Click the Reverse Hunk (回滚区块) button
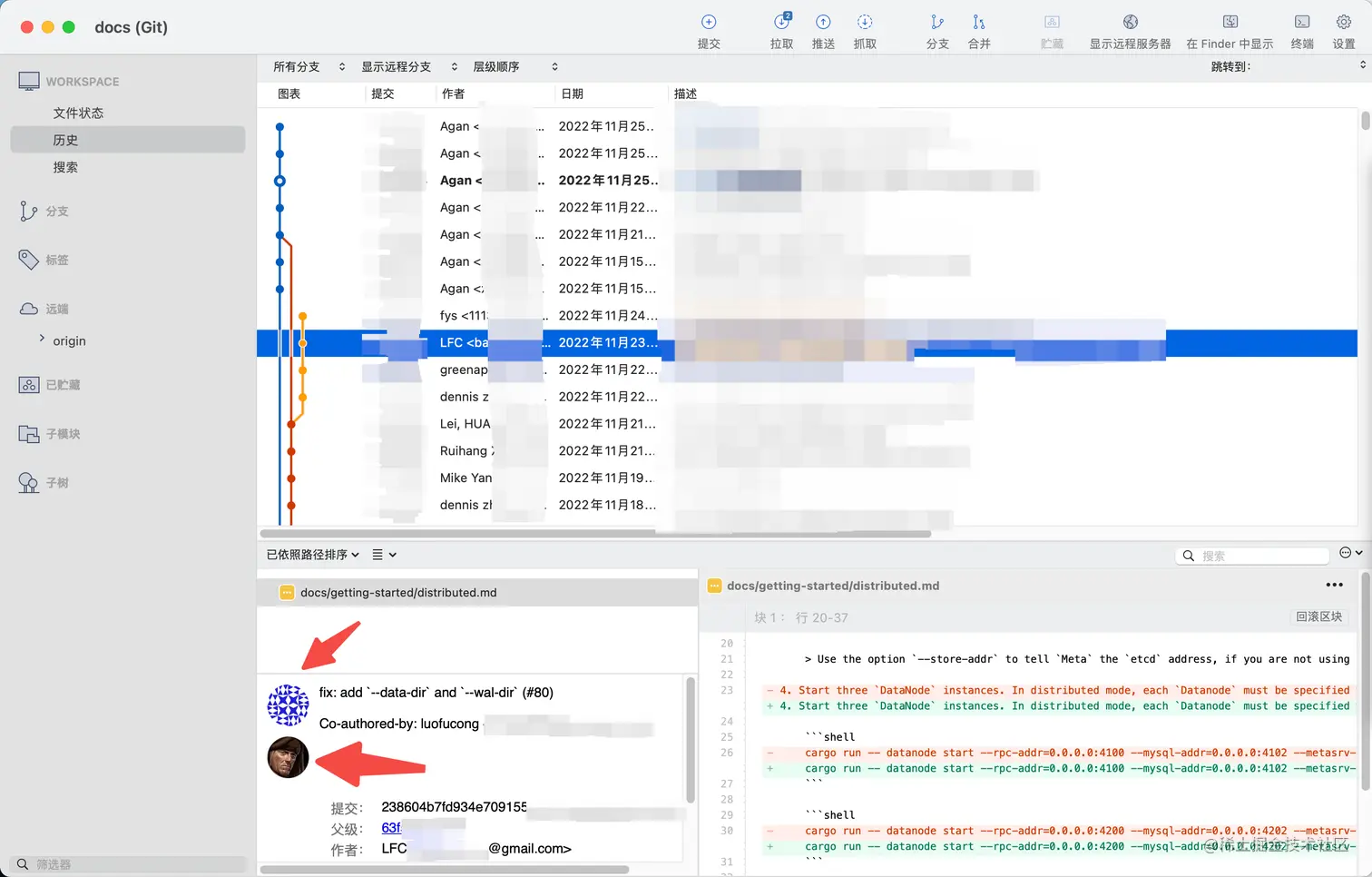The height and width of the screenshot is (877, 1372). 1318,616
